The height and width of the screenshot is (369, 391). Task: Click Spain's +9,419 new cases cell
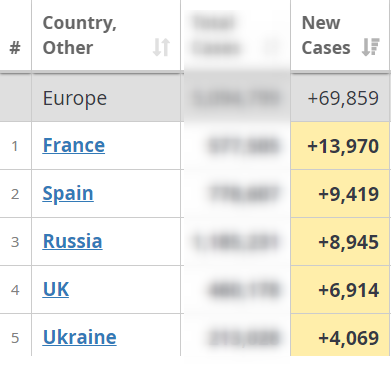(x=340, y=194)
